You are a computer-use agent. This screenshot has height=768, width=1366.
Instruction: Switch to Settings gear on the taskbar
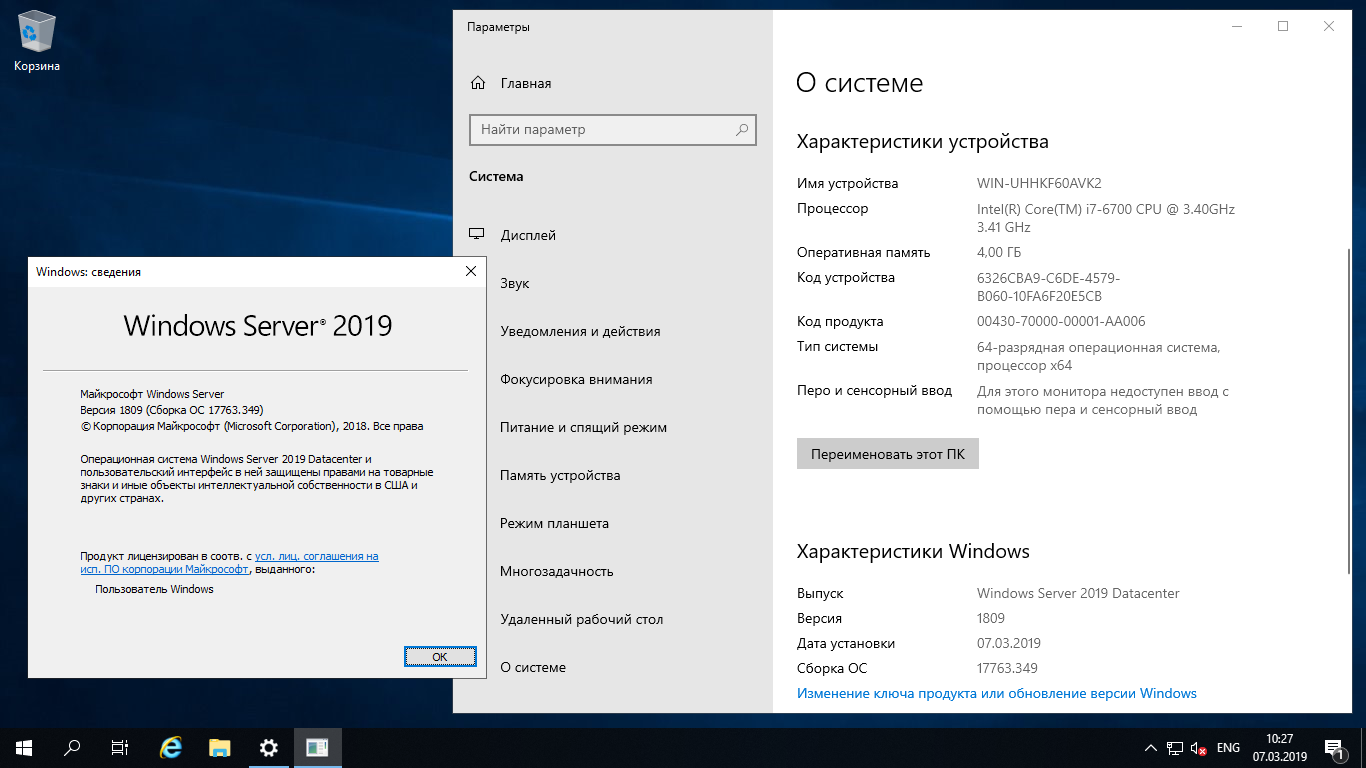click(268, 747)
